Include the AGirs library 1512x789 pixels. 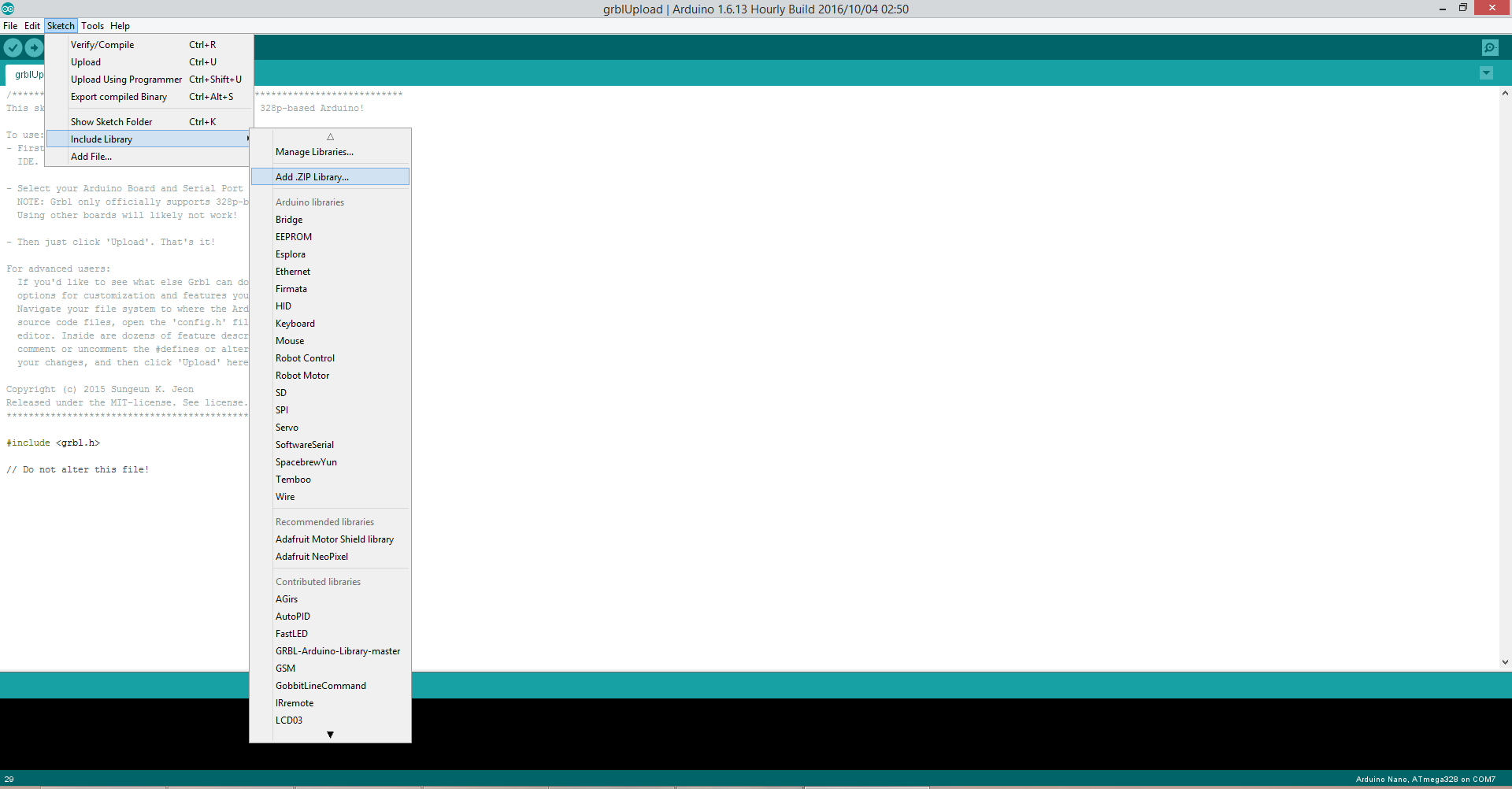pyautogui.click(x=330, y=599)
